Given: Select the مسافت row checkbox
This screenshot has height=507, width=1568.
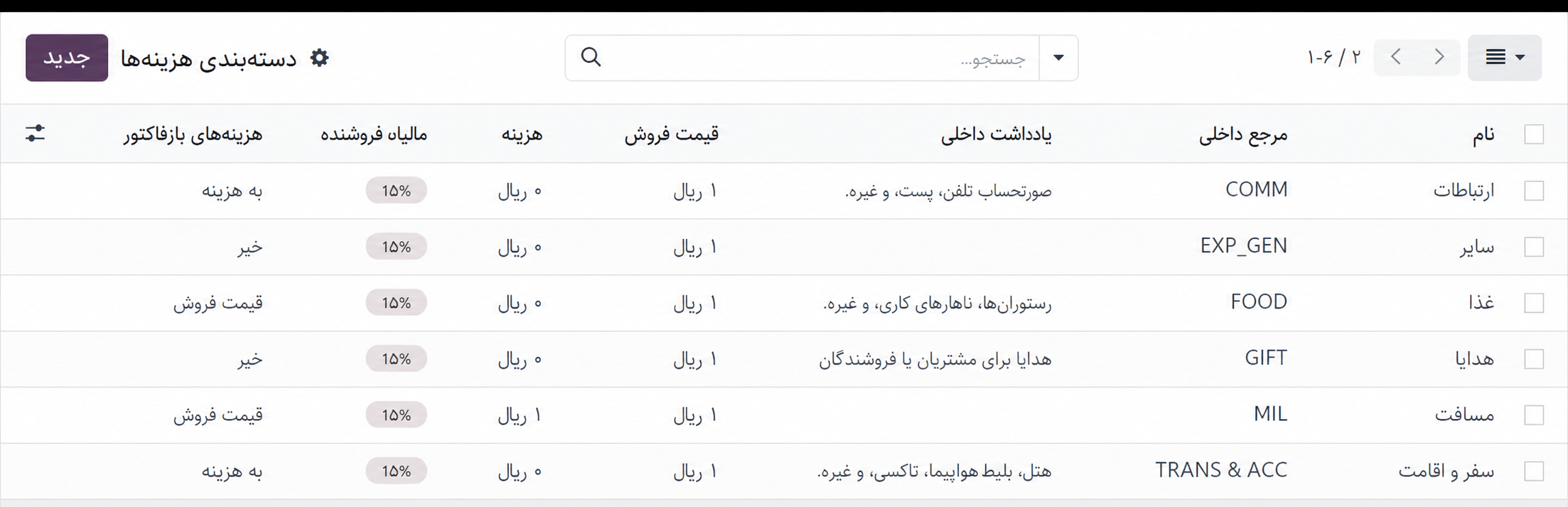Looking at the screenshot, I should 1534,415.
